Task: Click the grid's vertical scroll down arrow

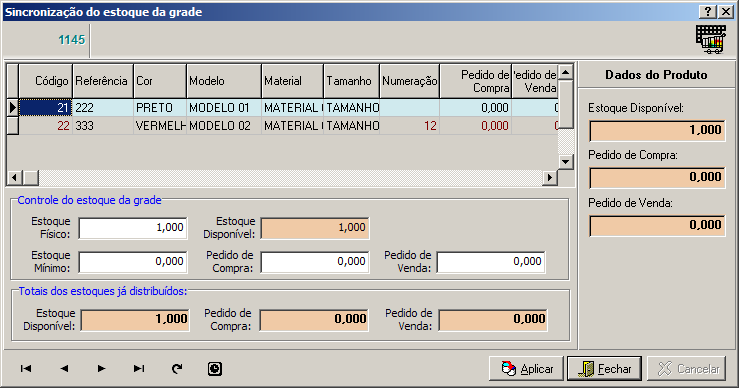Action: (566, 162)
